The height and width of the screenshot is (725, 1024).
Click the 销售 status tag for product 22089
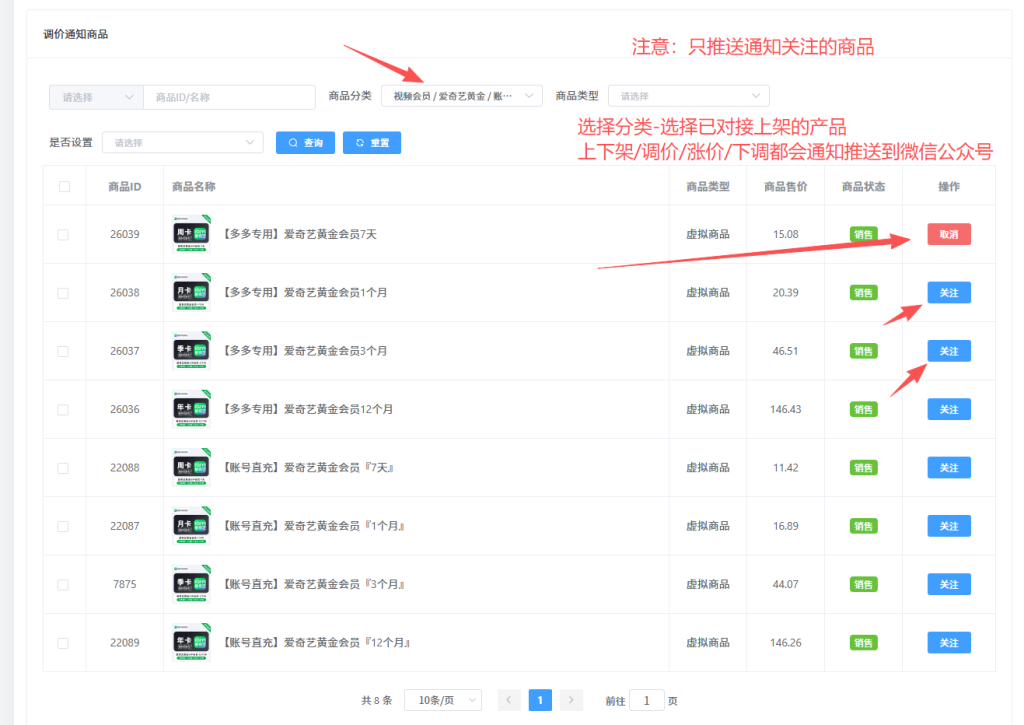863,643
